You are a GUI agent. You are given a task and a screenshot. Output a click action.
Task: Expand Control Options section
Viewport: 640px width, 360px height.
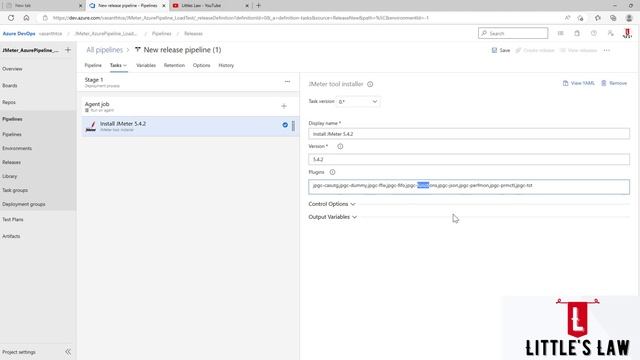(x=332, y=204)
